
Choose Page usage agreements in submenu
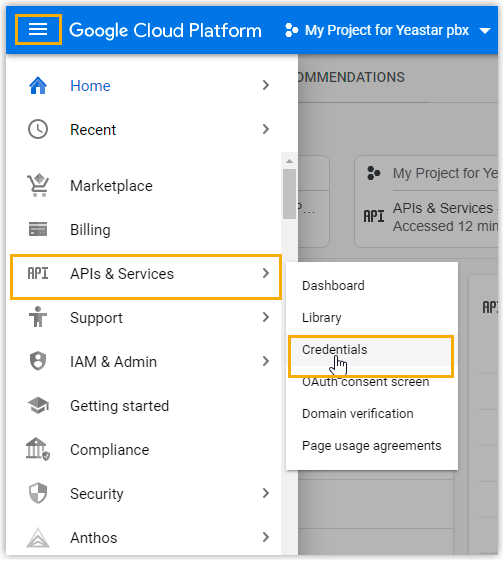click(372, 446)
